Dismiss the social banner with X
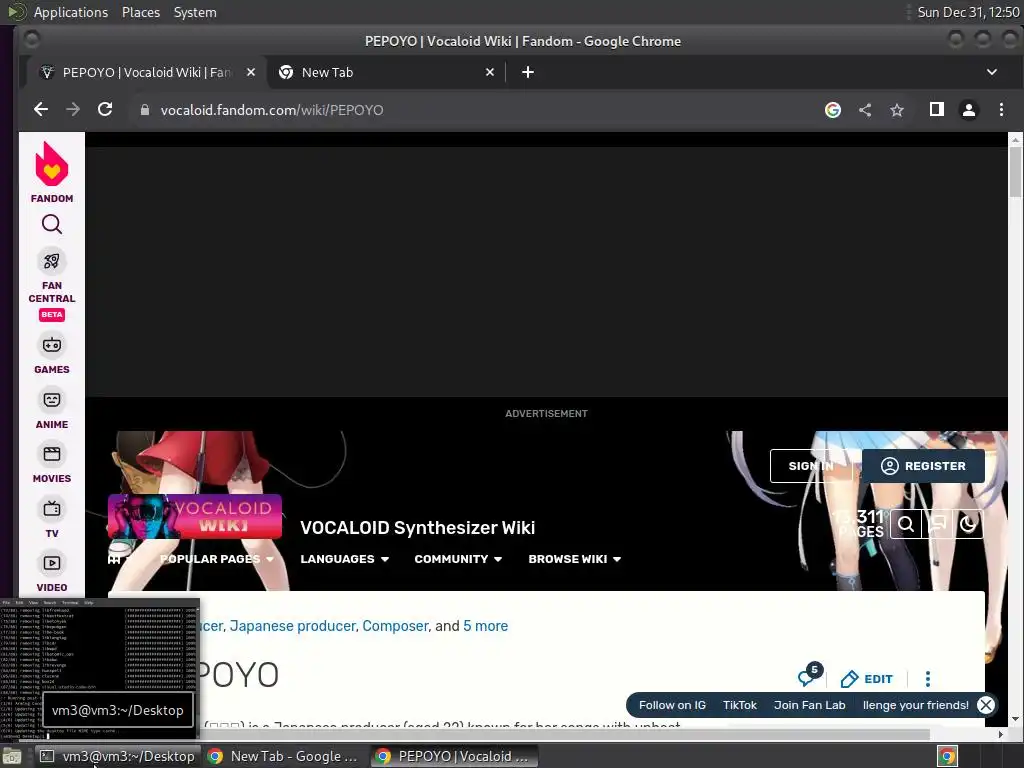The width and height of the screenshot is (1024, 768). pos(985,705)
